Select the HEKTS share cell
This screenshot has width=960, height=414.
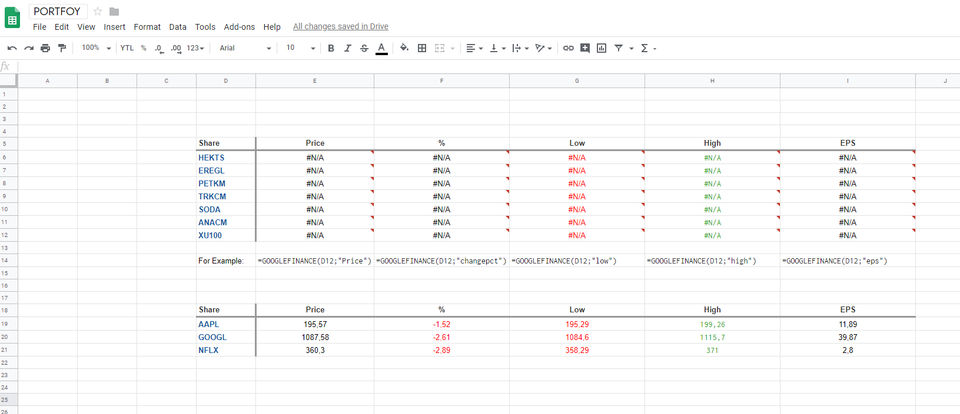point(226,158)
